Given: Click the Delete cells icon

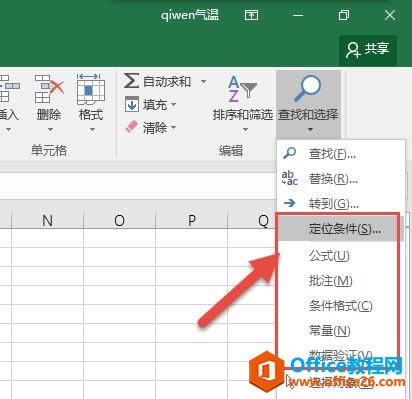Looking at the screenshot, I should coord(49,89).
